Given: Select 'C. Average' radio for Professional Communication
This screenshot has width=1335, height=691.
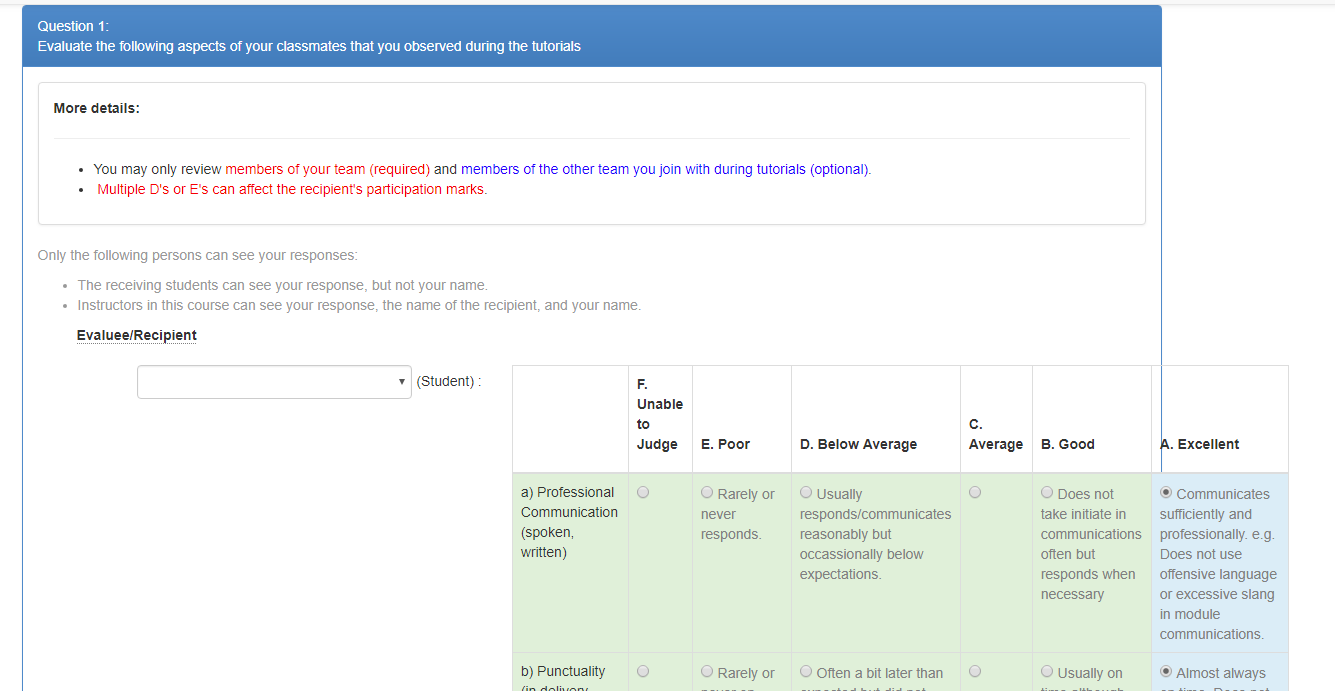Looking at the screenshot, I should [x=975, y=492].
